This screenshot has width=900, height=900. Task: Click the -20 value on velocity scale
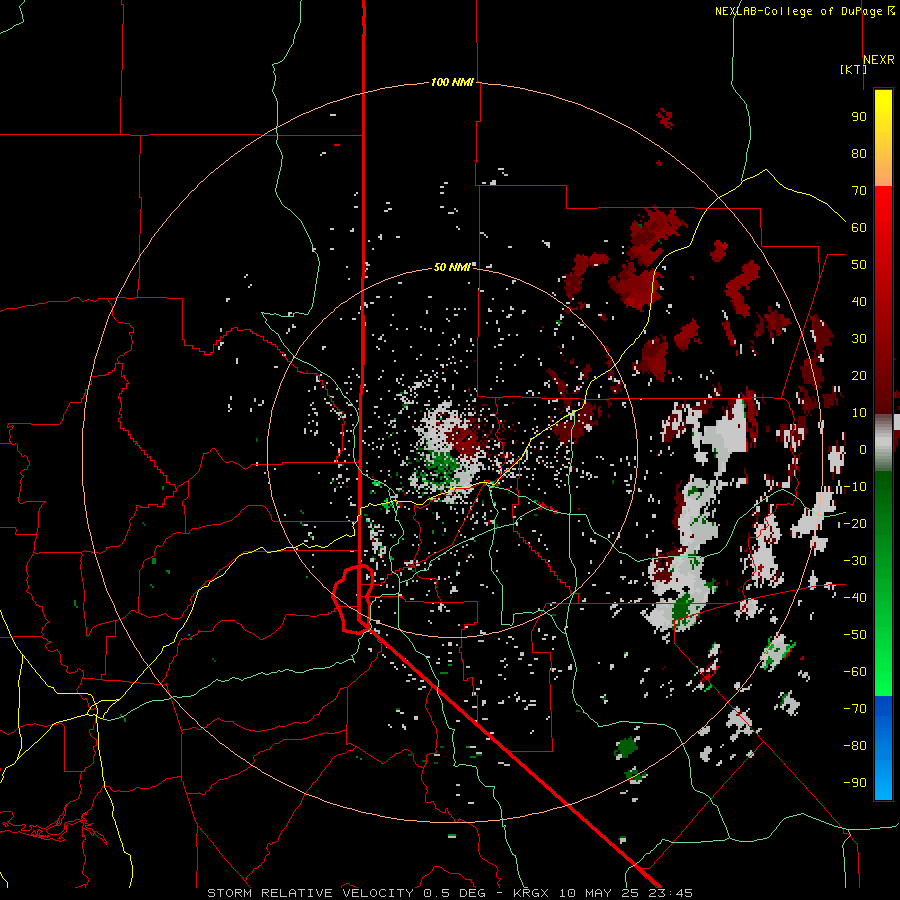tap(855, 524)
